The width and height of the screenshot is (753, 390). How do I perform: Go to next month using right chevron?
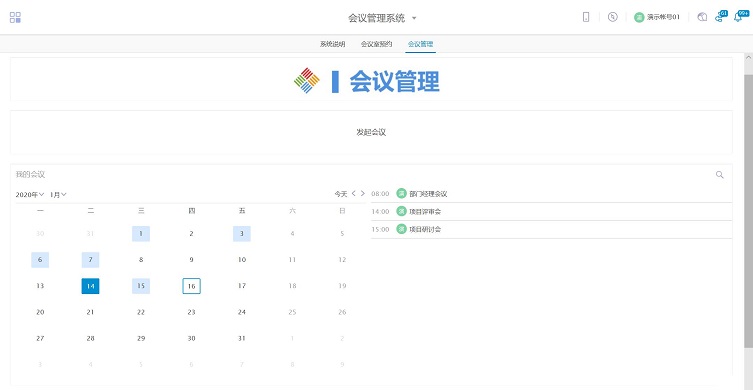363,194
